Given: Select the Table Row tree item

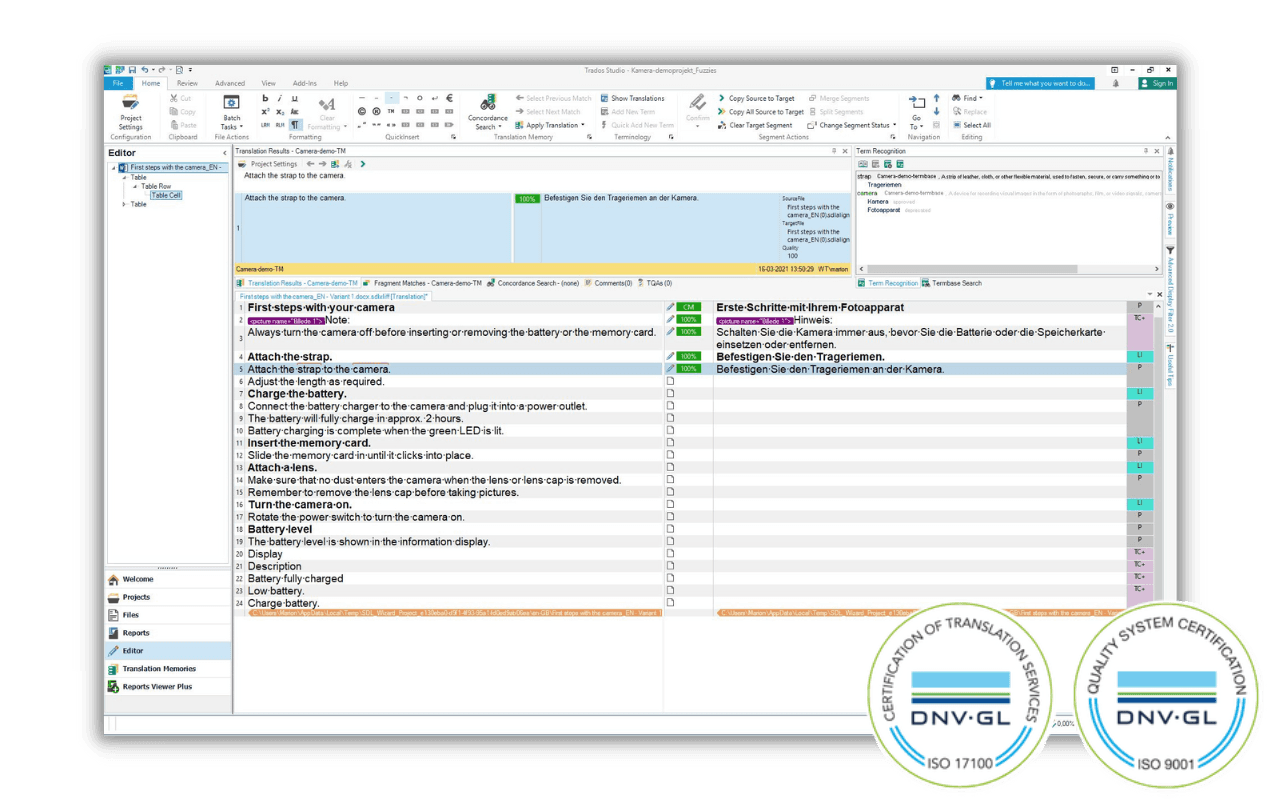Looking at the screenshot, I should coord(155,186).
